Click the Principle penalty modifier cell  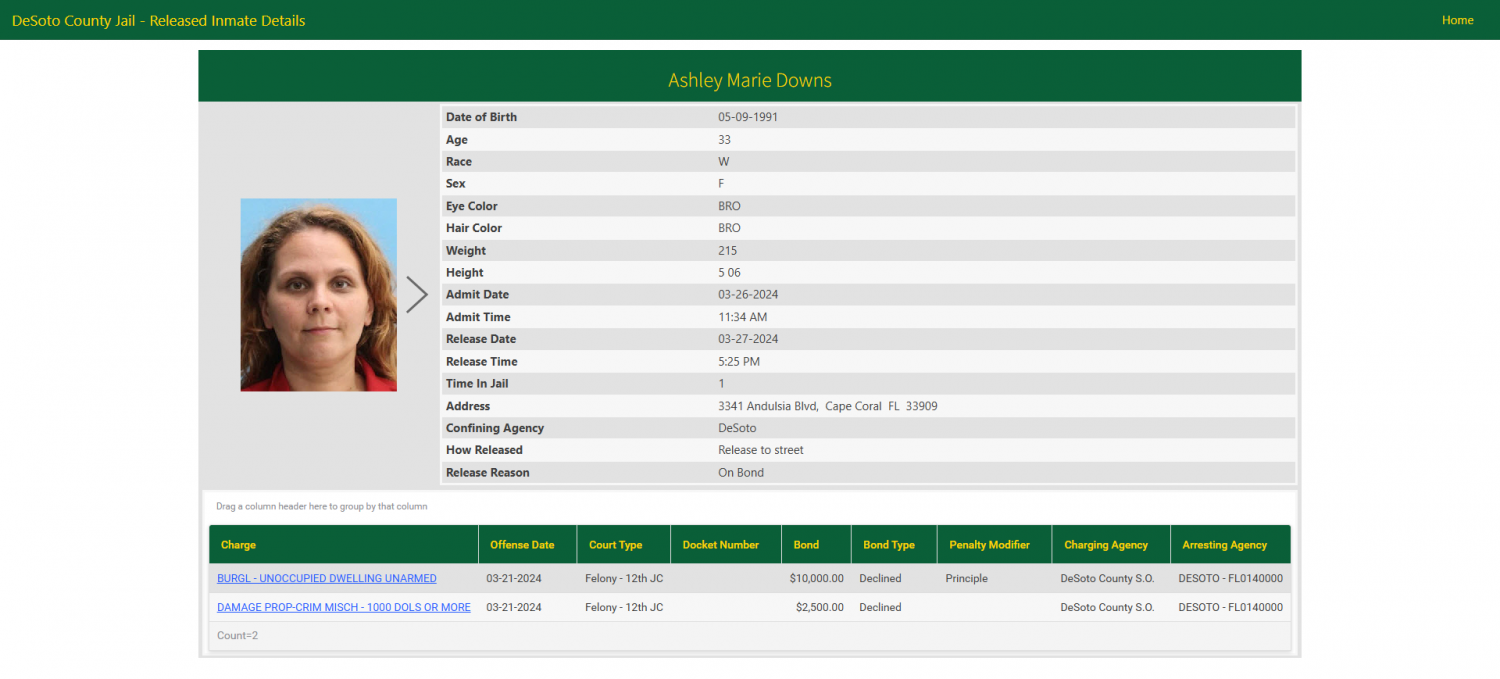tap(966, 578)
